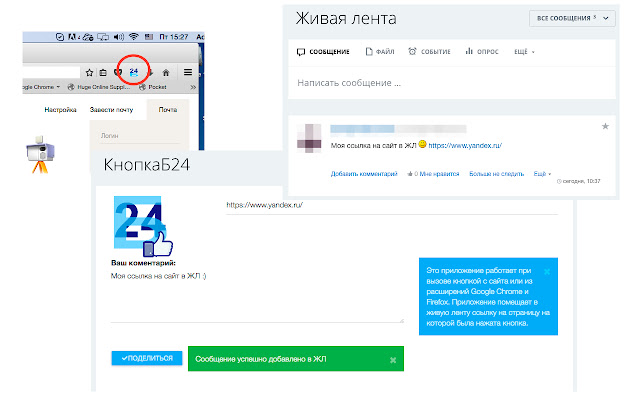640x400 pixels.
Task: Select the Событие tab in live feed
Action: (429, 51)
